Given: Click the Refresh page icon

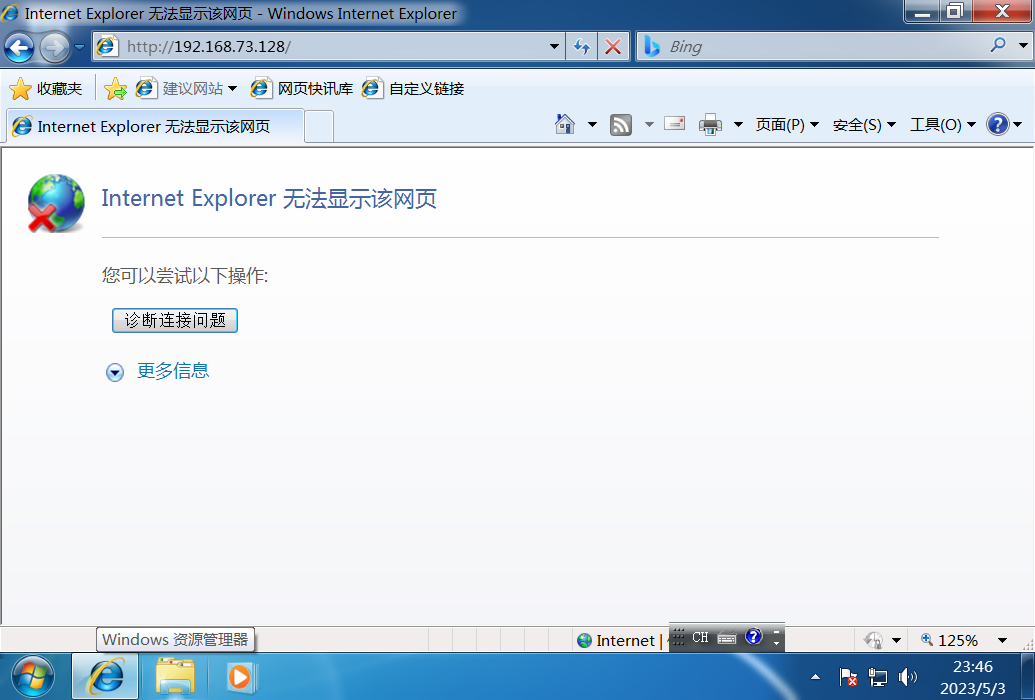Looking at the screenshot, I should tap(582, 47).
